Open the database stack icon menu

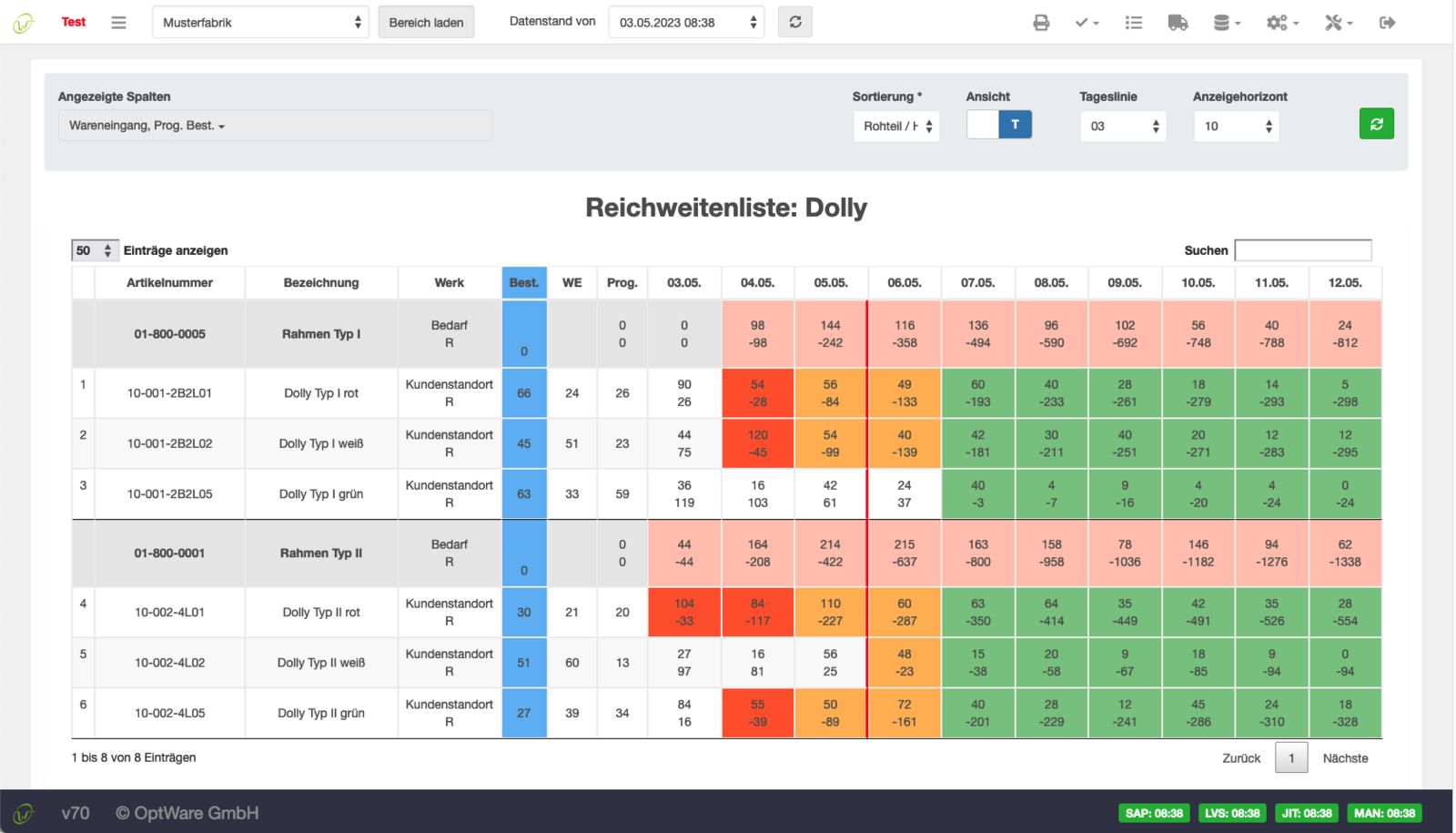1227,23
